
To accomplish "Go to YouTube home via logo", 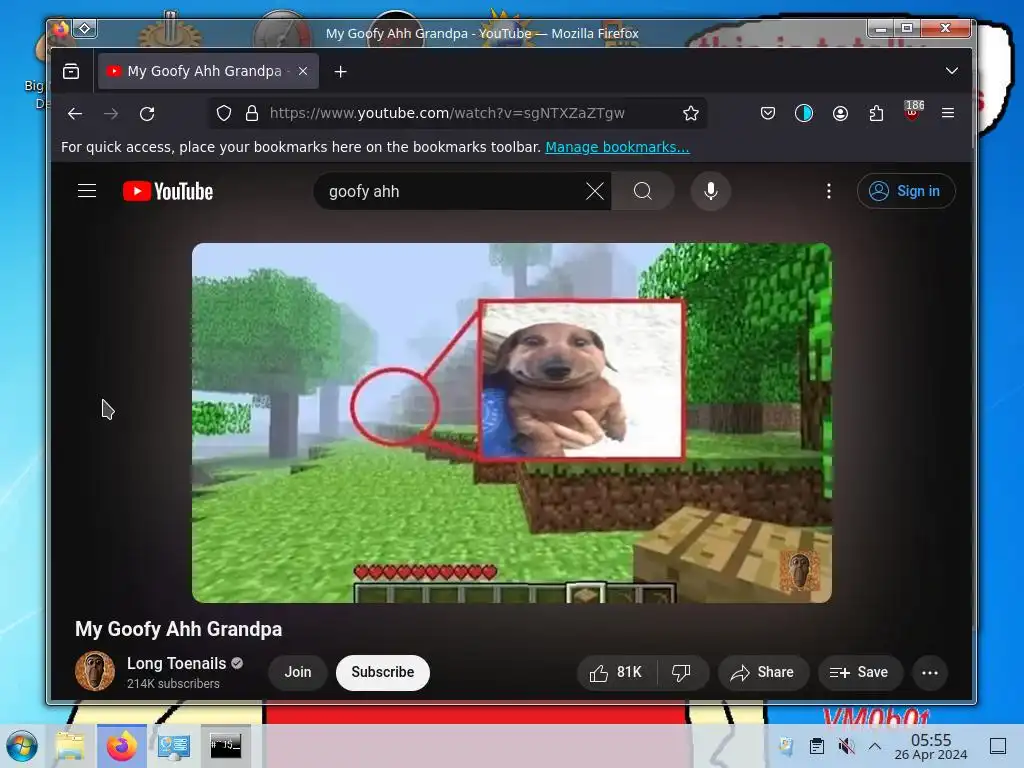I will point(168,191).
